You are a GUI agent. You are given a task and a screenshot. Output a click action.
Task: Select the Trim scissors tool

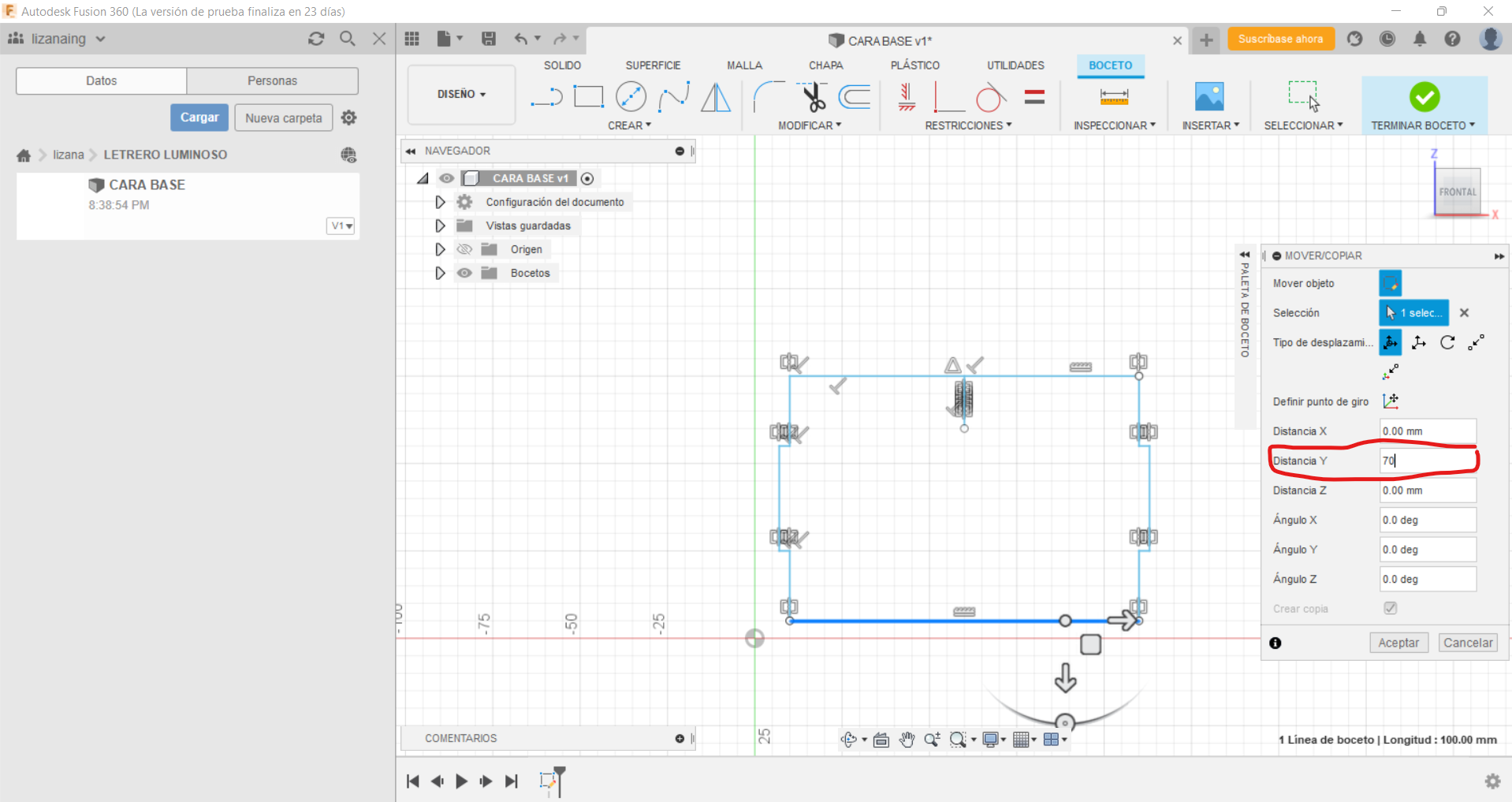(x=813, y=97)
